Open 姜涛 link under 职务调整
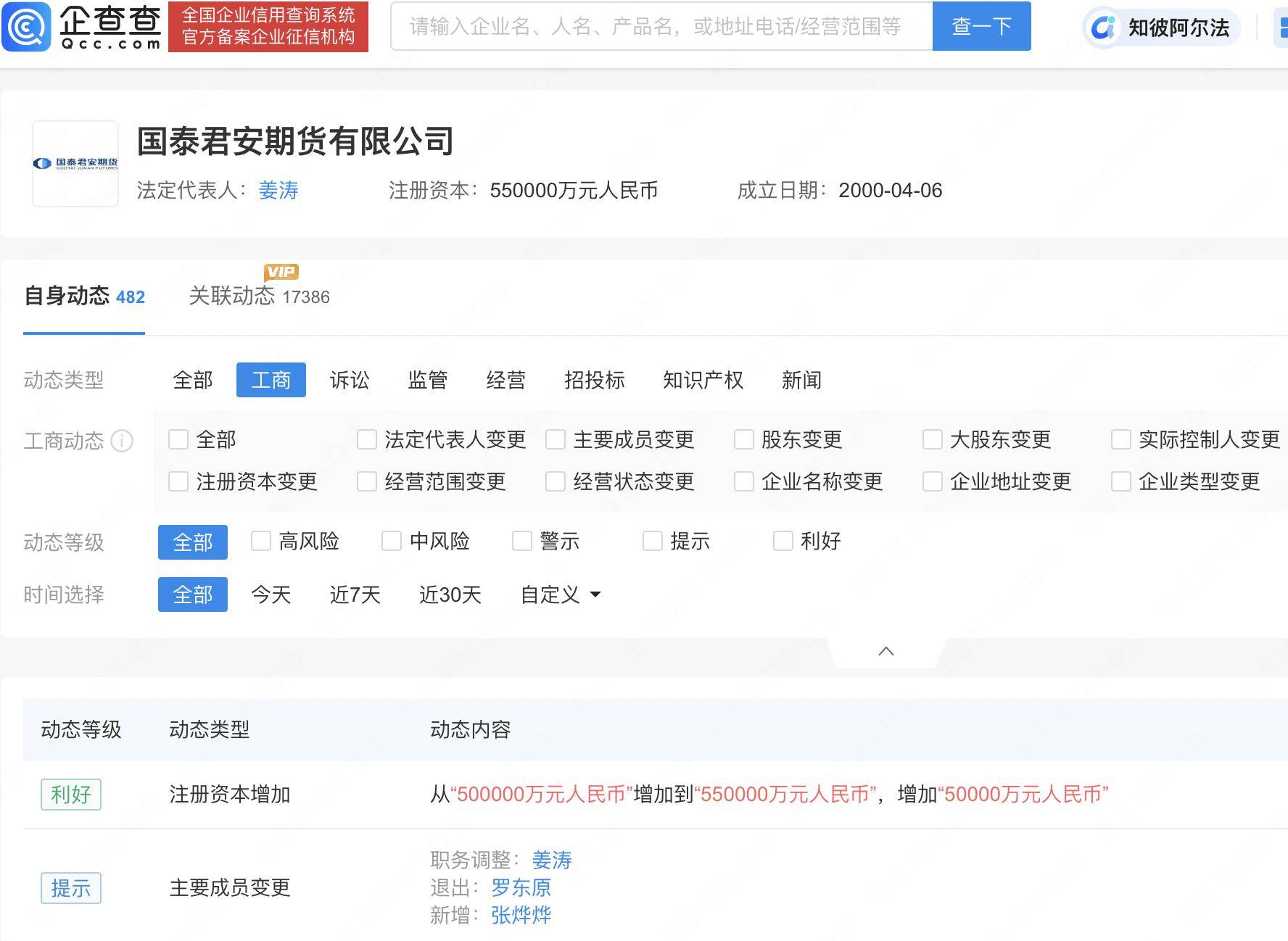 [552, 860]
